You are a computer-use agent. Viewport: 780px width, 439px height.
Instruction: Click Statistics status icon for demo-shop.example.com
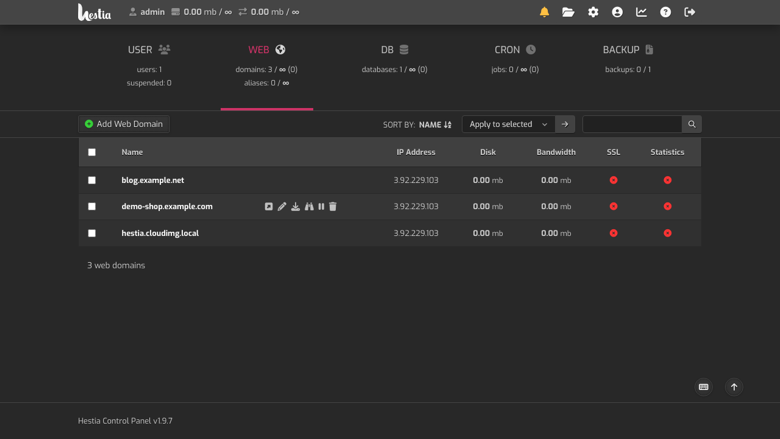point(668,206)
